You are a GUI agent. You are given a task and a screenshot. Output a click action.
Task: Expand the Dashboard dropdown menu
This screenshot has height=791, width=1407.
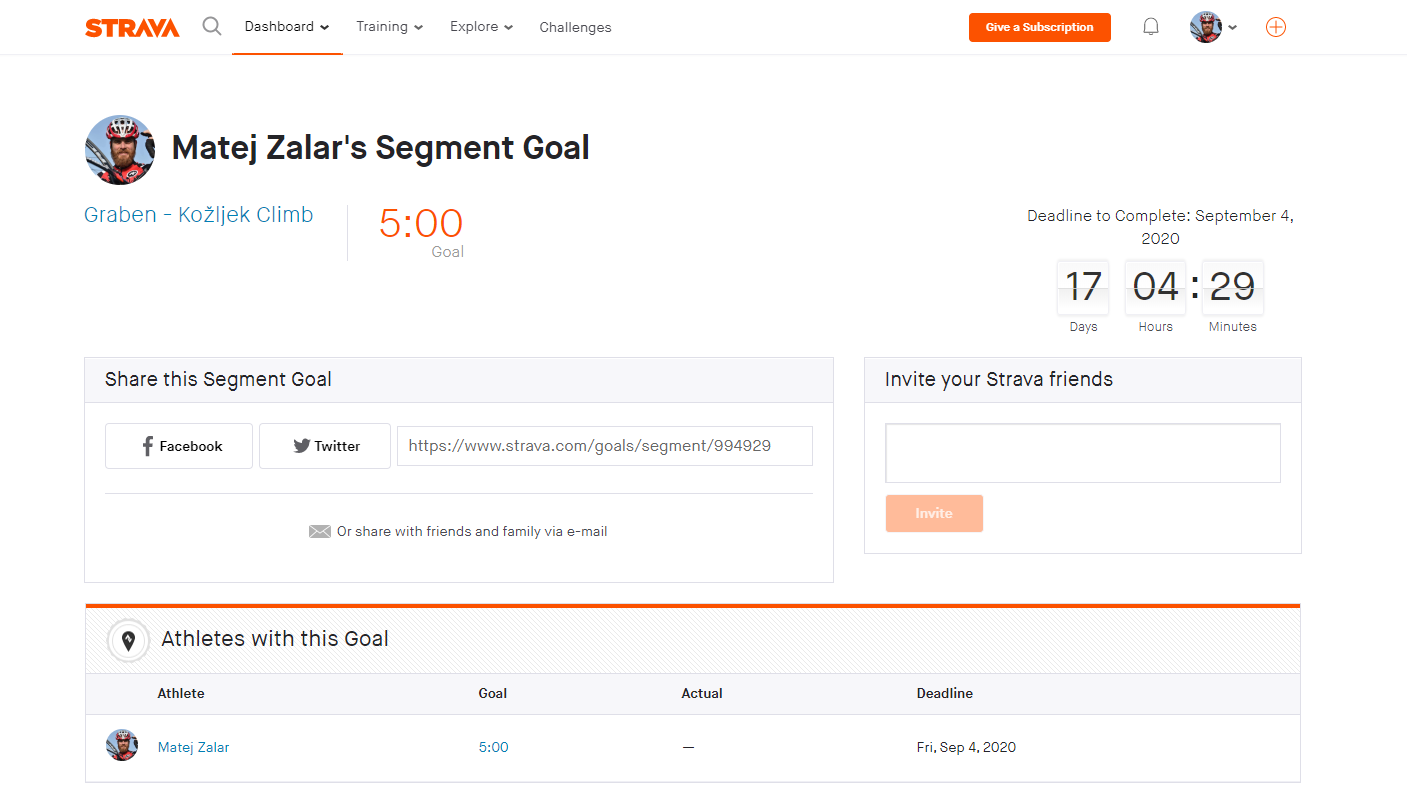coord(287,27)
